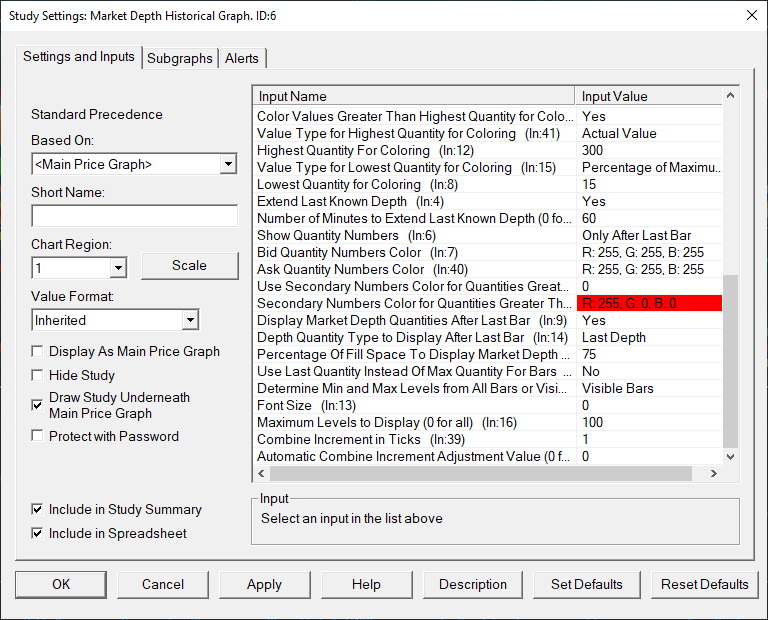Click the Input Value column header

(649, 96)
